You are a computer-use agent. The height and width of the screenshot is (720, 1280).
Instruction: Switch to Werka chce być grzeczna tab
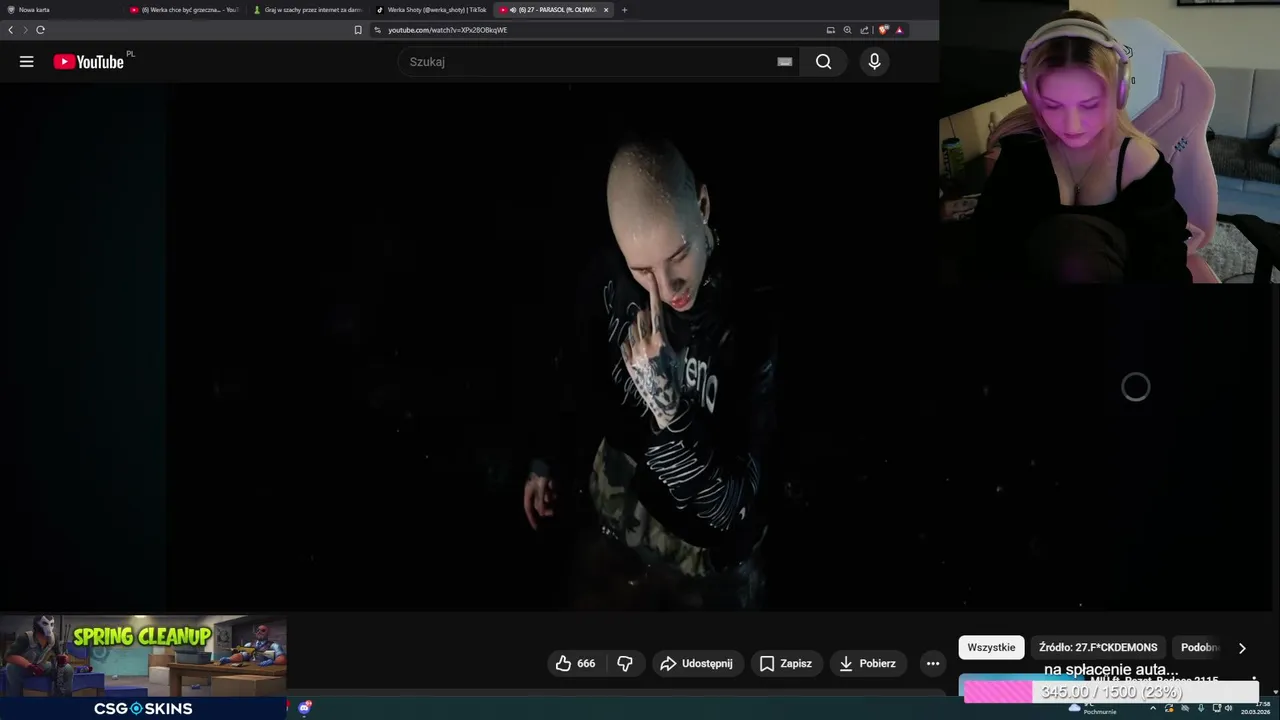pyautogui.click(x=185, y=10)
